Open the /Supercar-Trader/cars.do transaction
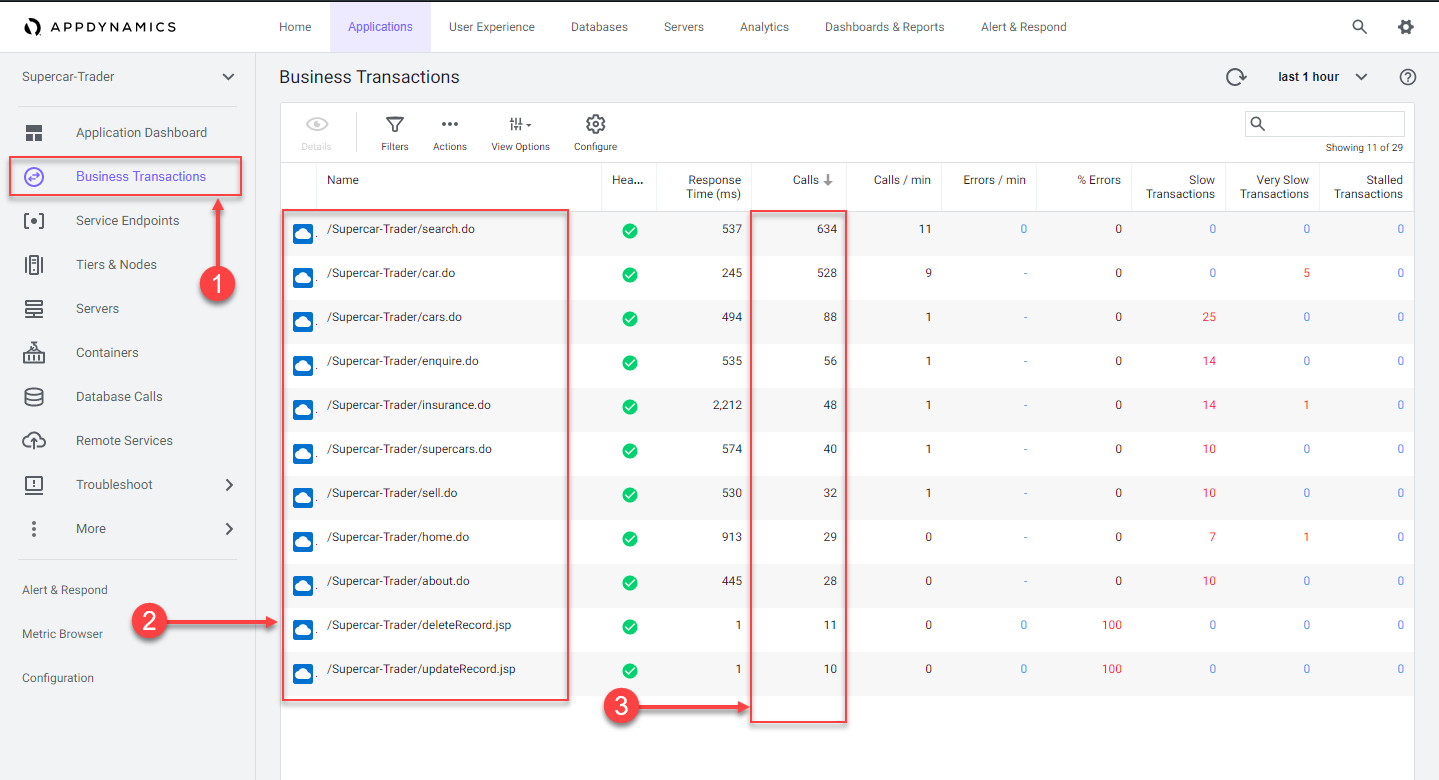This screenshot has height=780, width=1439. click(394, 317)
